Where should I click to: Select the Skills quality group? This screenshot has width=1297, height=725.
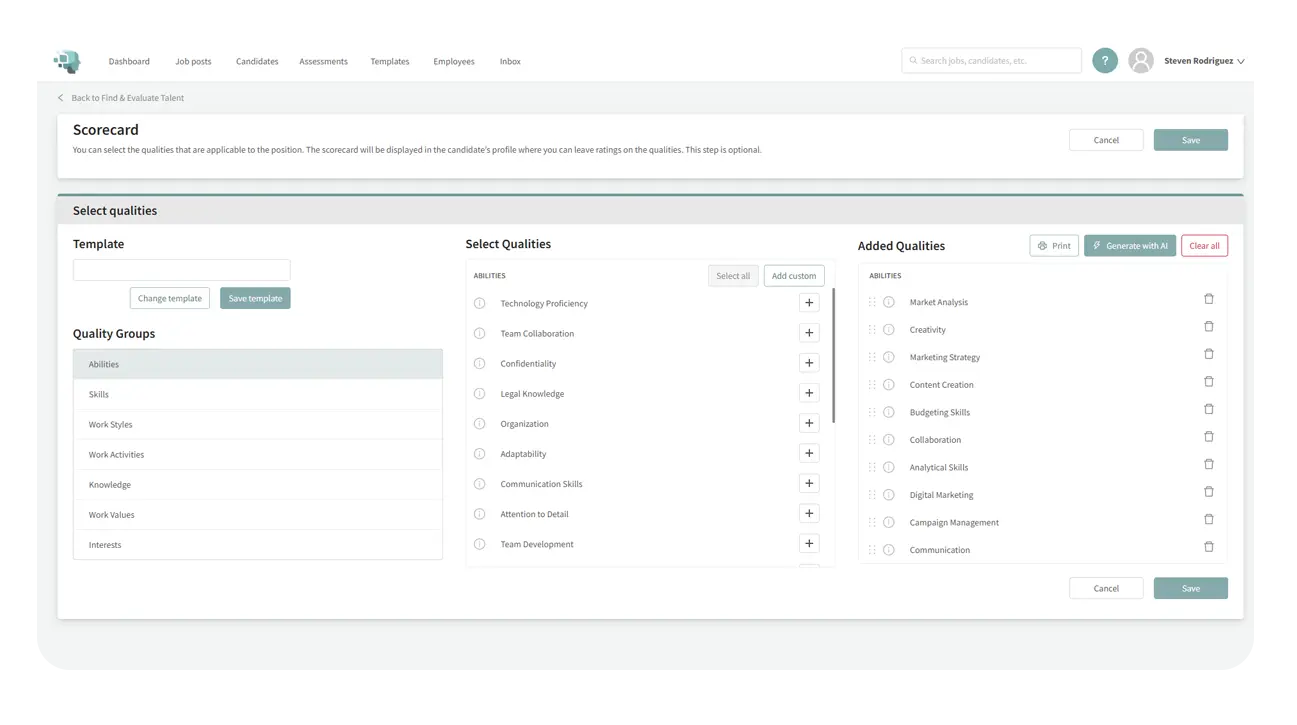(257, 395)
